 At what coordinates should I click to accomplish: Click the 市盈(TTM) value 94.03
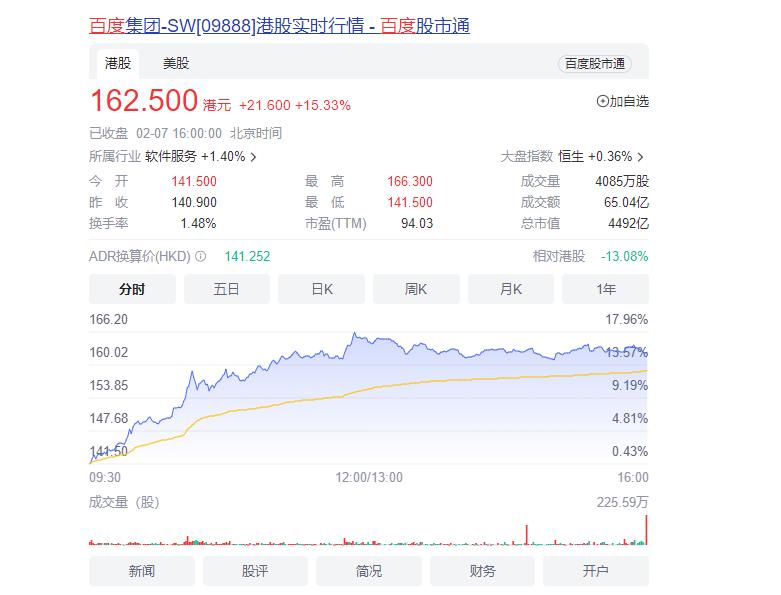(417, 224)
